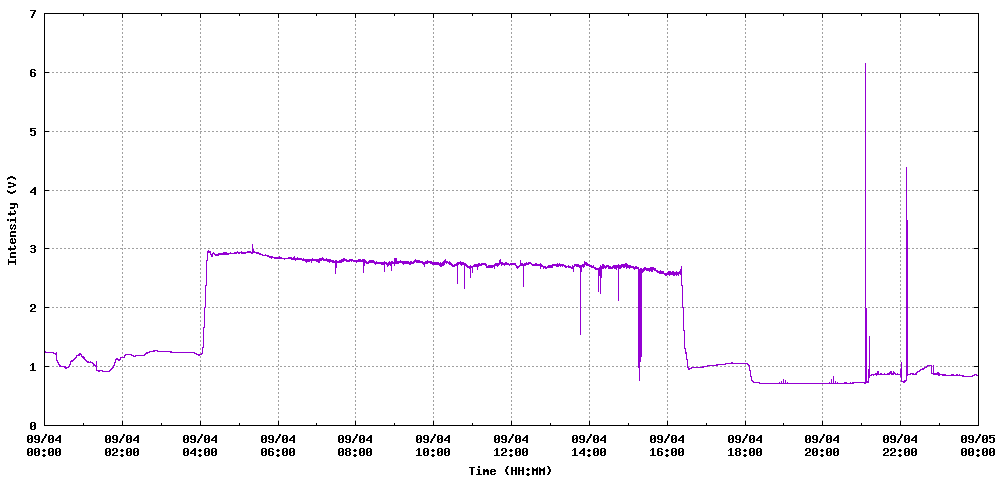
Task: Click the y-axis tick label '0'
Action: pos(33,425)
